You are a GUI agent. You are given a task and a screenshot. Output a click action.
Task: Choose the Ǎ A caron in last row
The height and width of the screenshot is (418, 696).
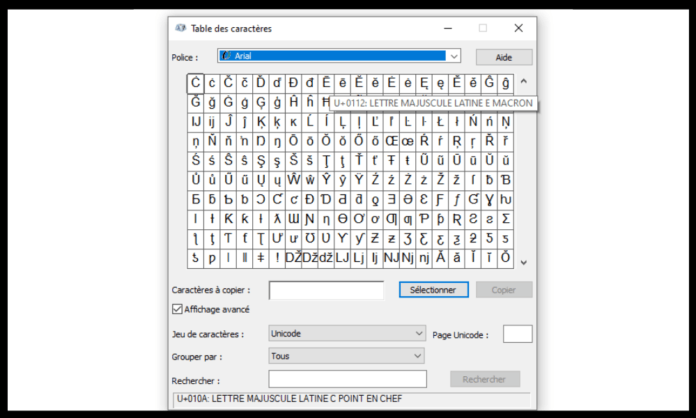point(441,258)
